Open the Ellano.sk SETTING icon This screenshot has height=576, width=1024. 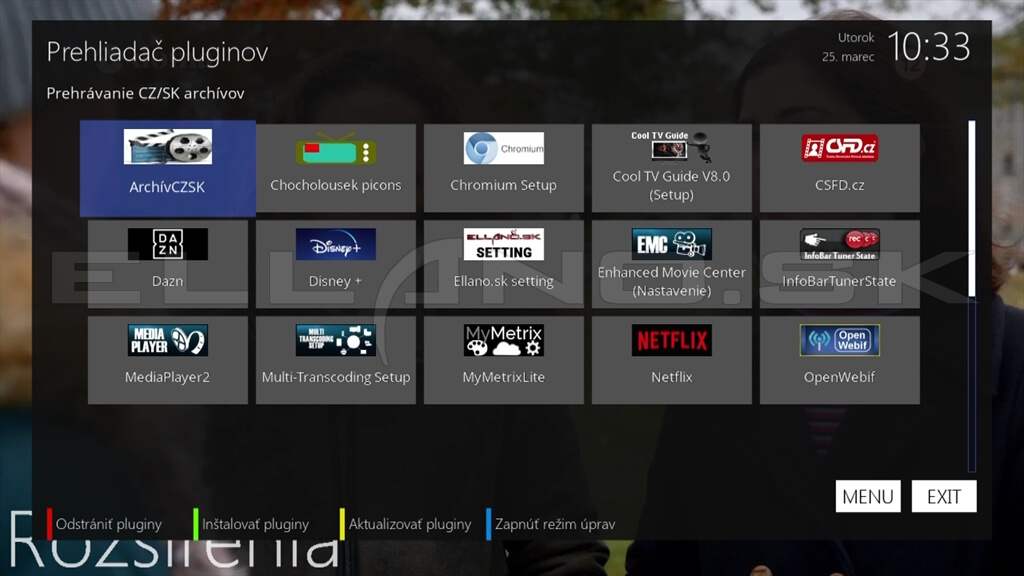tap(504, 244)
